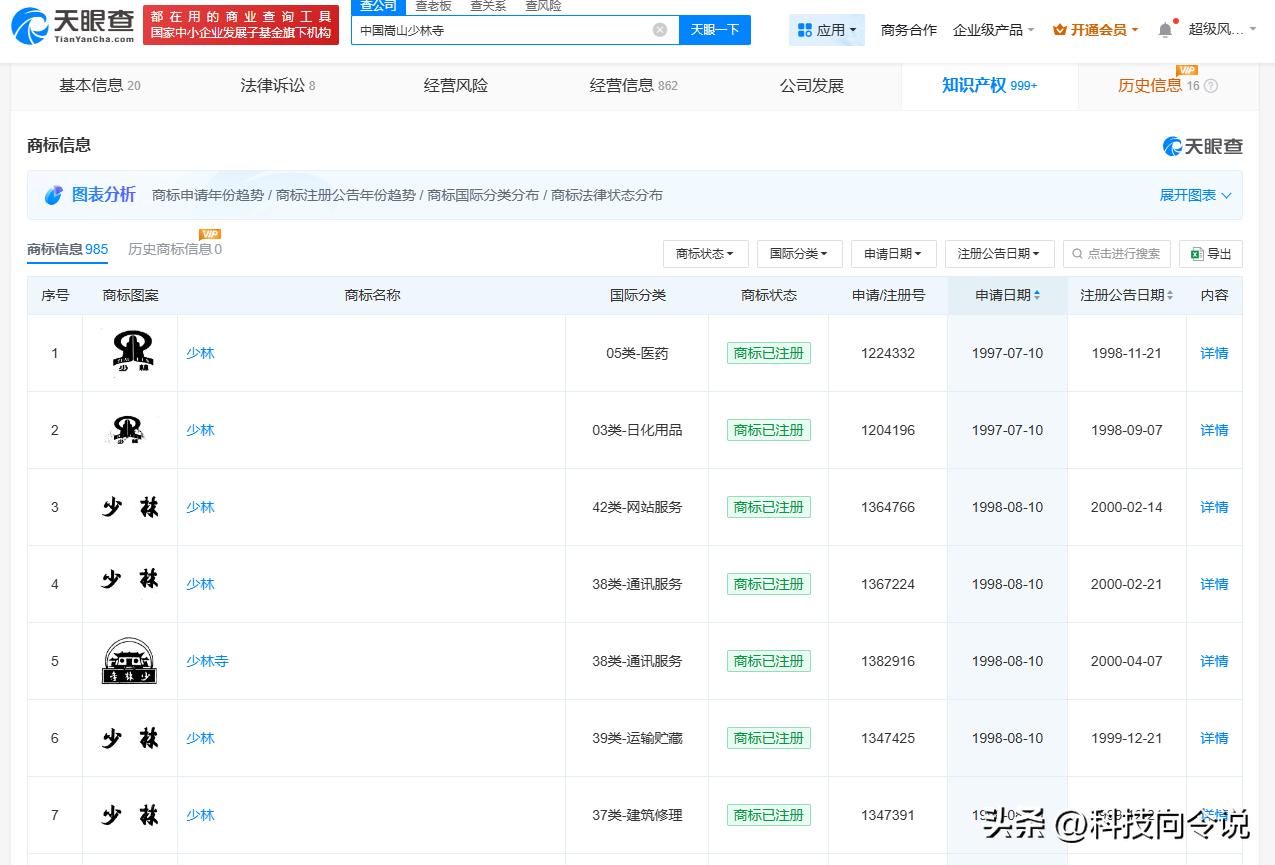Click the 1998-11-21 announcement date
Image resolution: width=1275 pixels, height=865 pixels.
click(1127, 353)
